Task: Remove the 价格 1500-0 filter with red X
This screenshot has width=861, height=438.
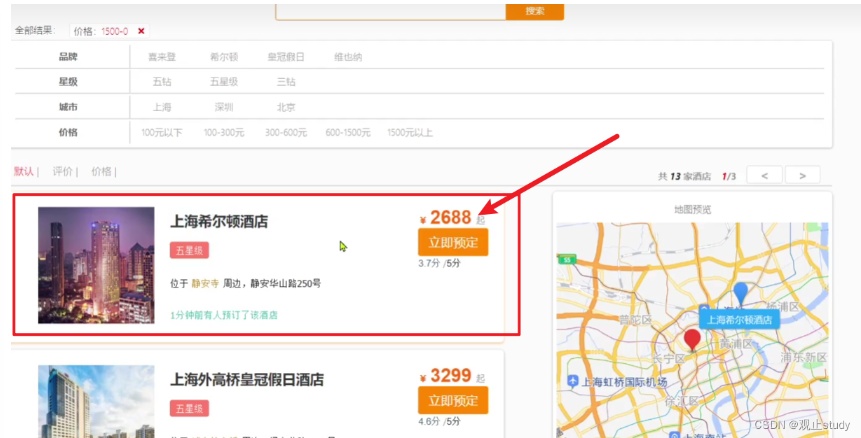Action: click(141, 31)
